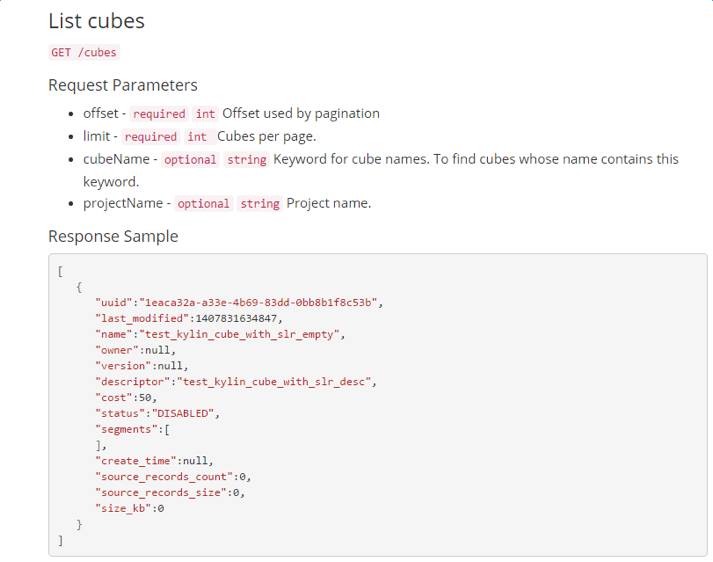Click the "string" tag beside cubeName
This screenshot has width=713, height=562.
246,160
